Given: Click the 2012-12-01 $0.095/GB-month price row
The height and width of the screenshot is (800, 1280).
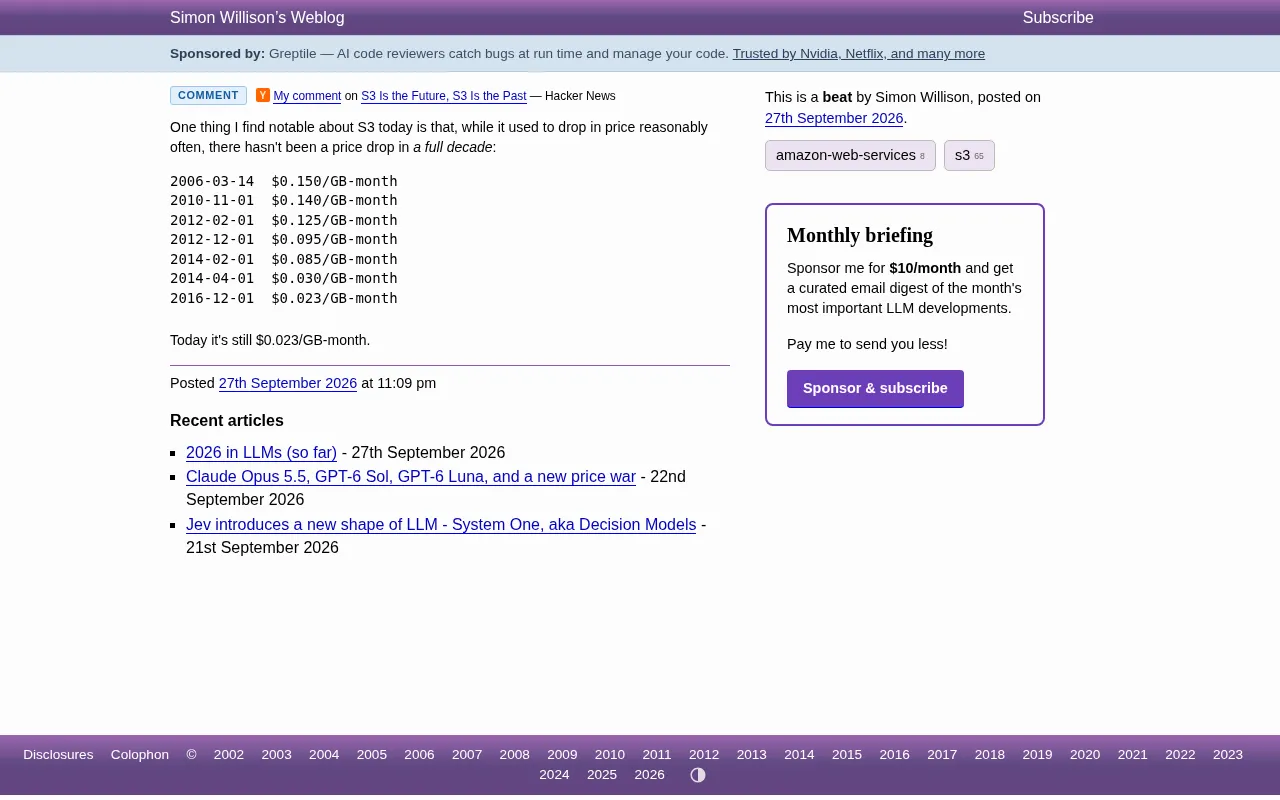Looking at the screenshot, I should (284, 239).
